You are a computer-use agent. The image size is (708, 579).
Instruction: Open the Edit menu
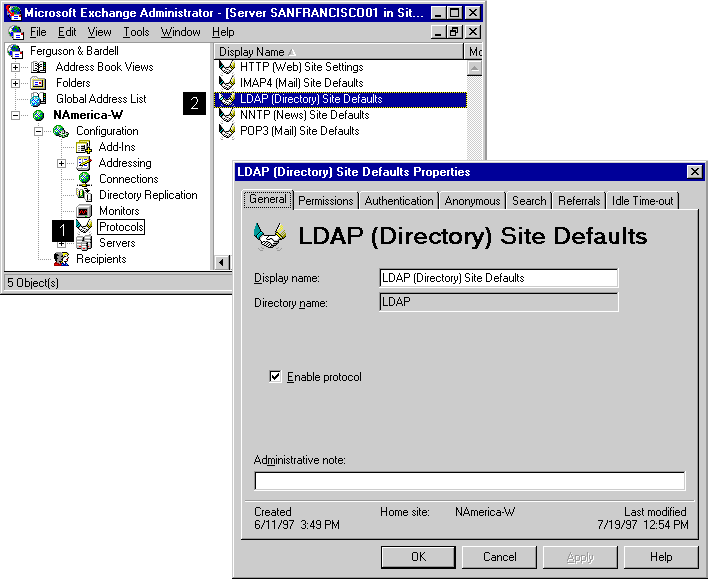[67, 33]
